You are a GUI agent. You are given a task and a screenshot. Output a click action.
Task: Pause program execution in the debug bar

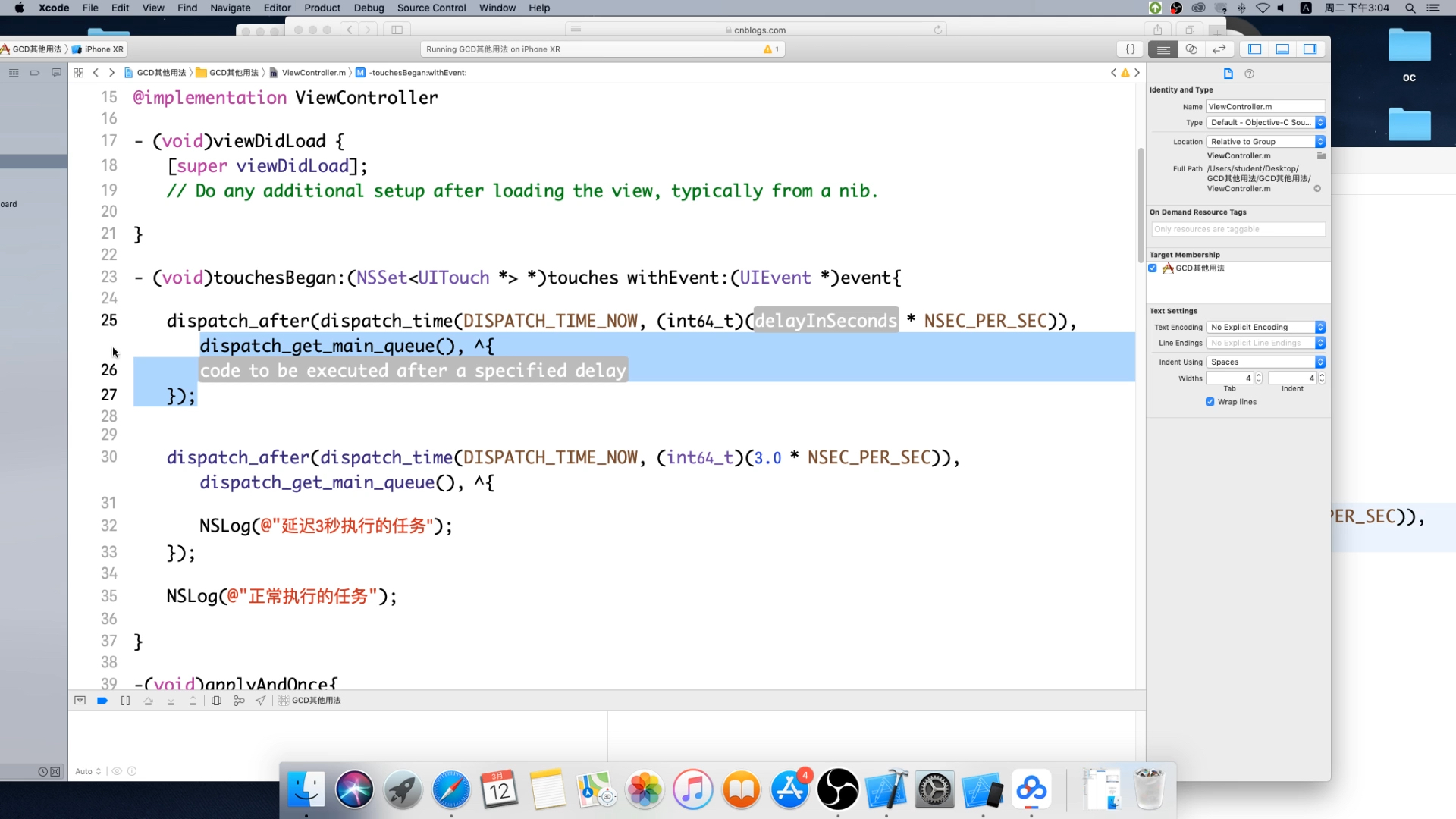click(125, 701)
